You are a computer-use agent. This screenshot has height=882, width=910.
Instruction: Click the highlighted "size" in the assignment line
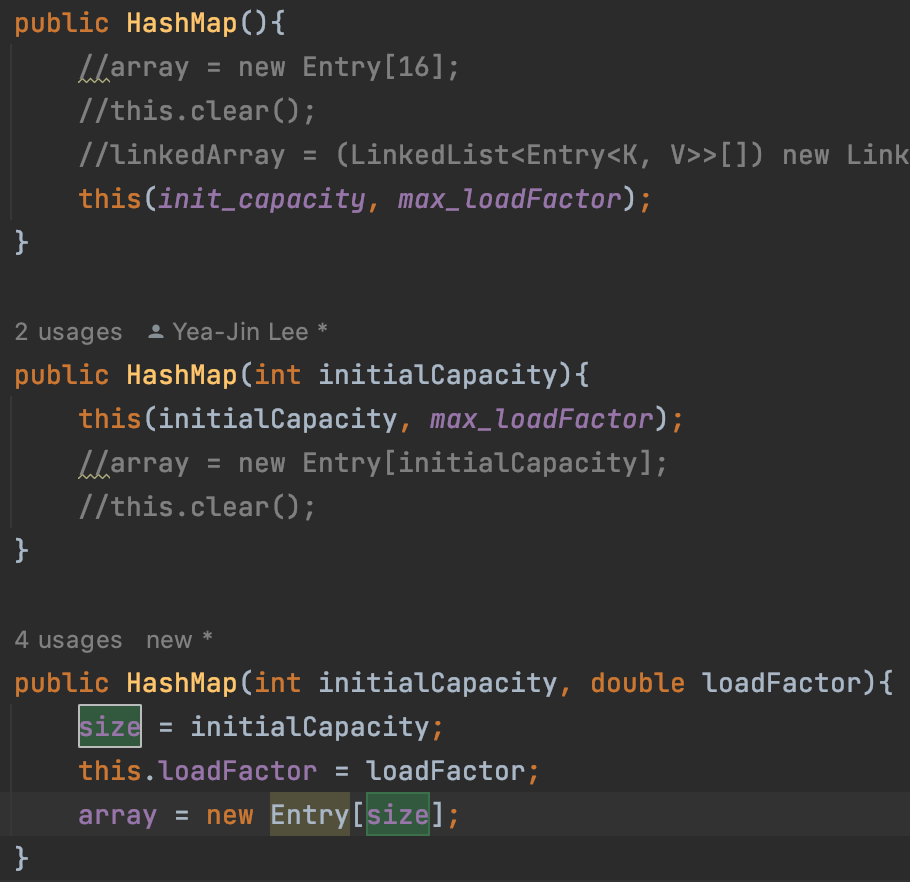click(110, 727)
